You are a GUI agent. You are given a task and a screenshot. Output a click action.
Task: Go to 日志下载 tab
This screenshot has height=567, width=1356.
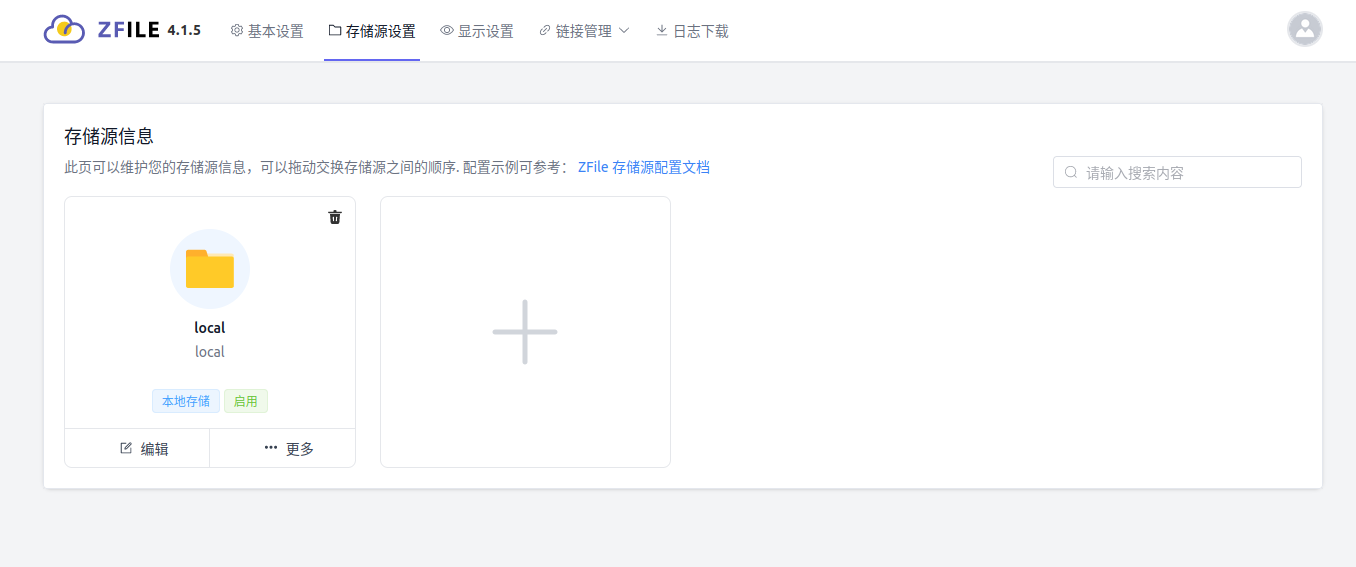692,31
